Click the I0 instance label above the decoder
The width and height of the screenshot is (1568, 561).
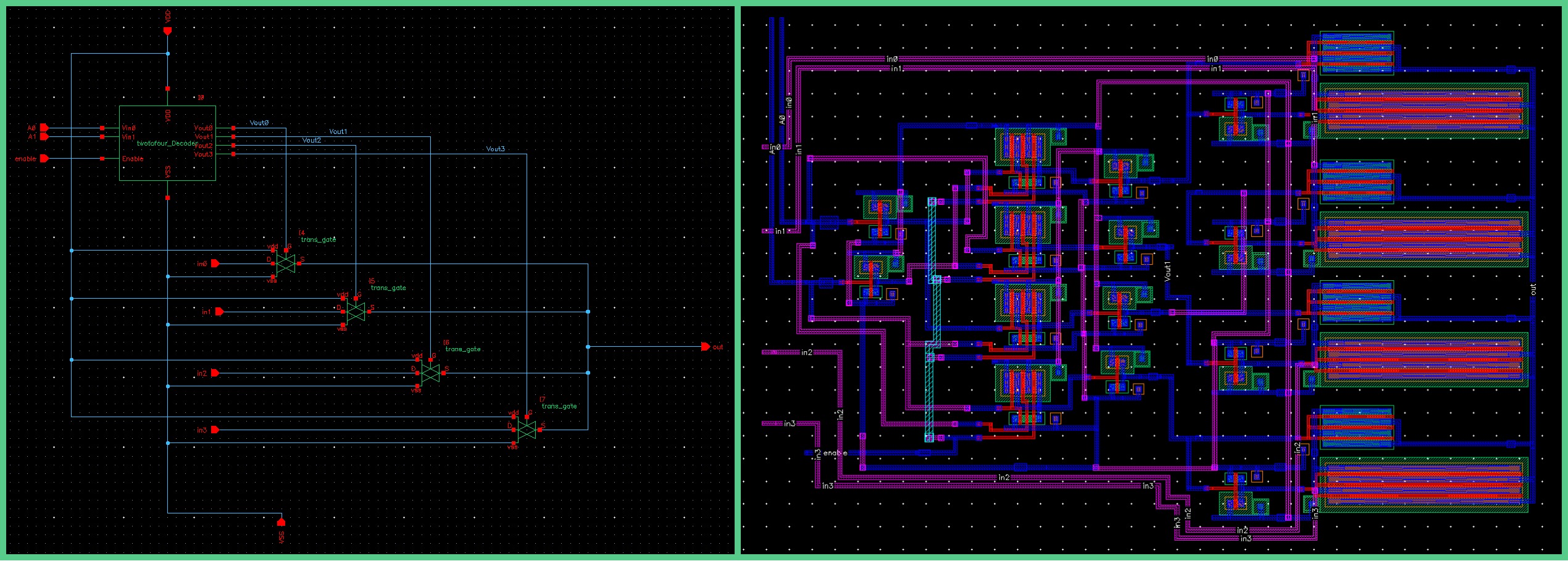(x=201, y=98)
